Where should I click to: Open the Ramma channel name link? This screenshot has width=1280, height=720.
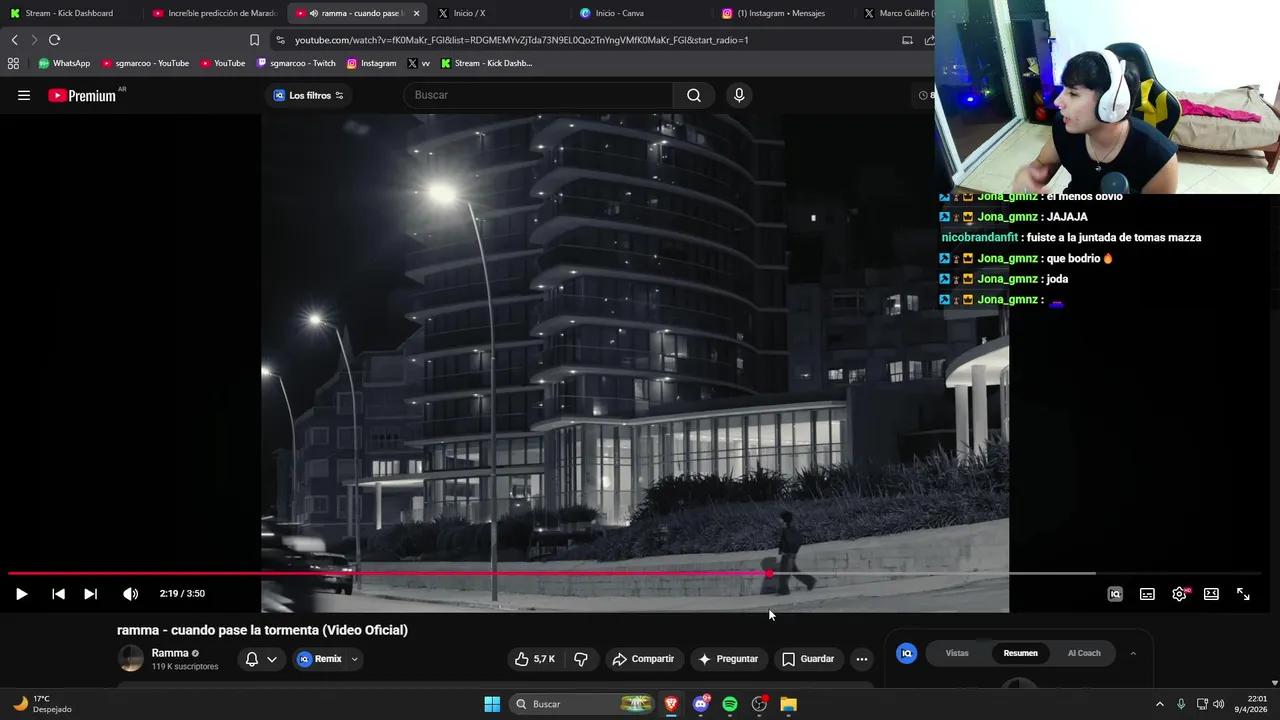tap(170, 653)
